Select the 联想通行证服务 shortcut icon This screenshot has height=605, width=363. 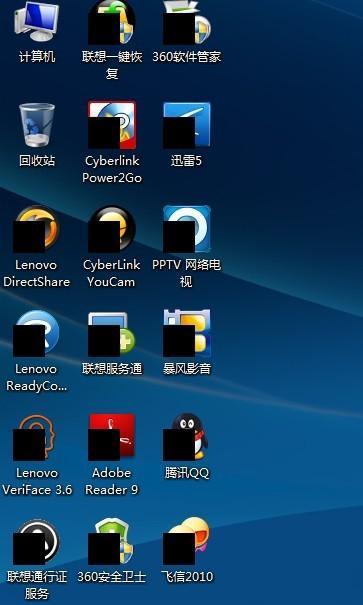(x=36, y=542)
